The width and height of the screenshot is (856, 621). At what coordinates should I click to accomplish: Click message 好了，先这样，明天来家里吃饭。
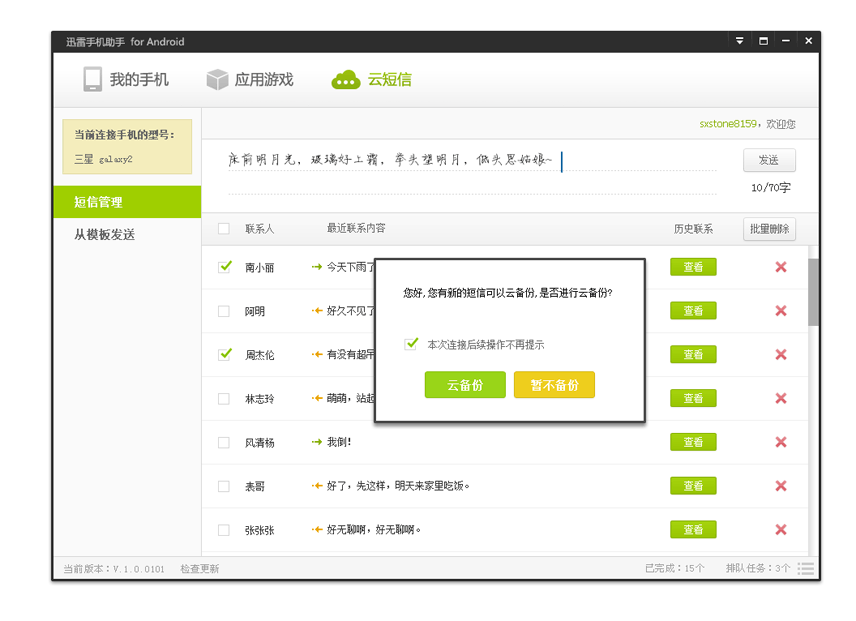pos(398,486)
